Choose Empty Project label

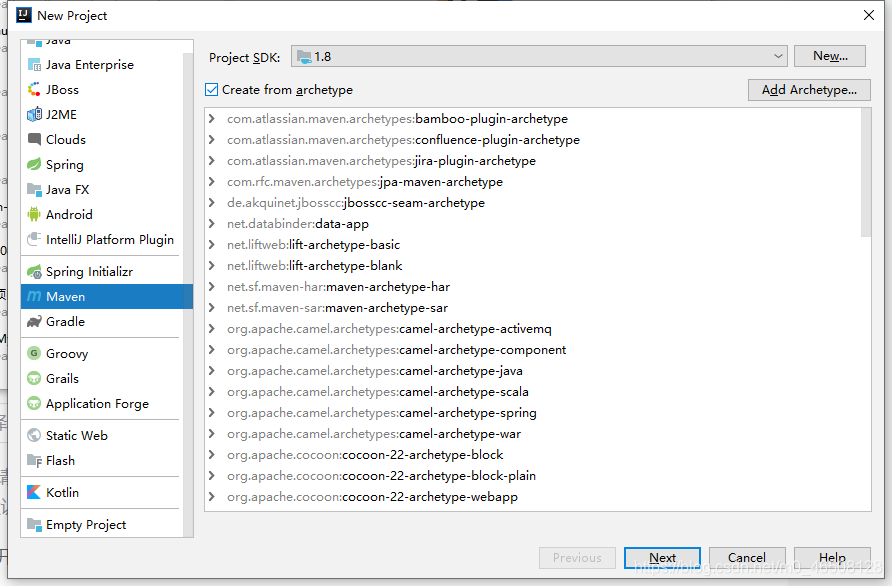pos(86,525)
